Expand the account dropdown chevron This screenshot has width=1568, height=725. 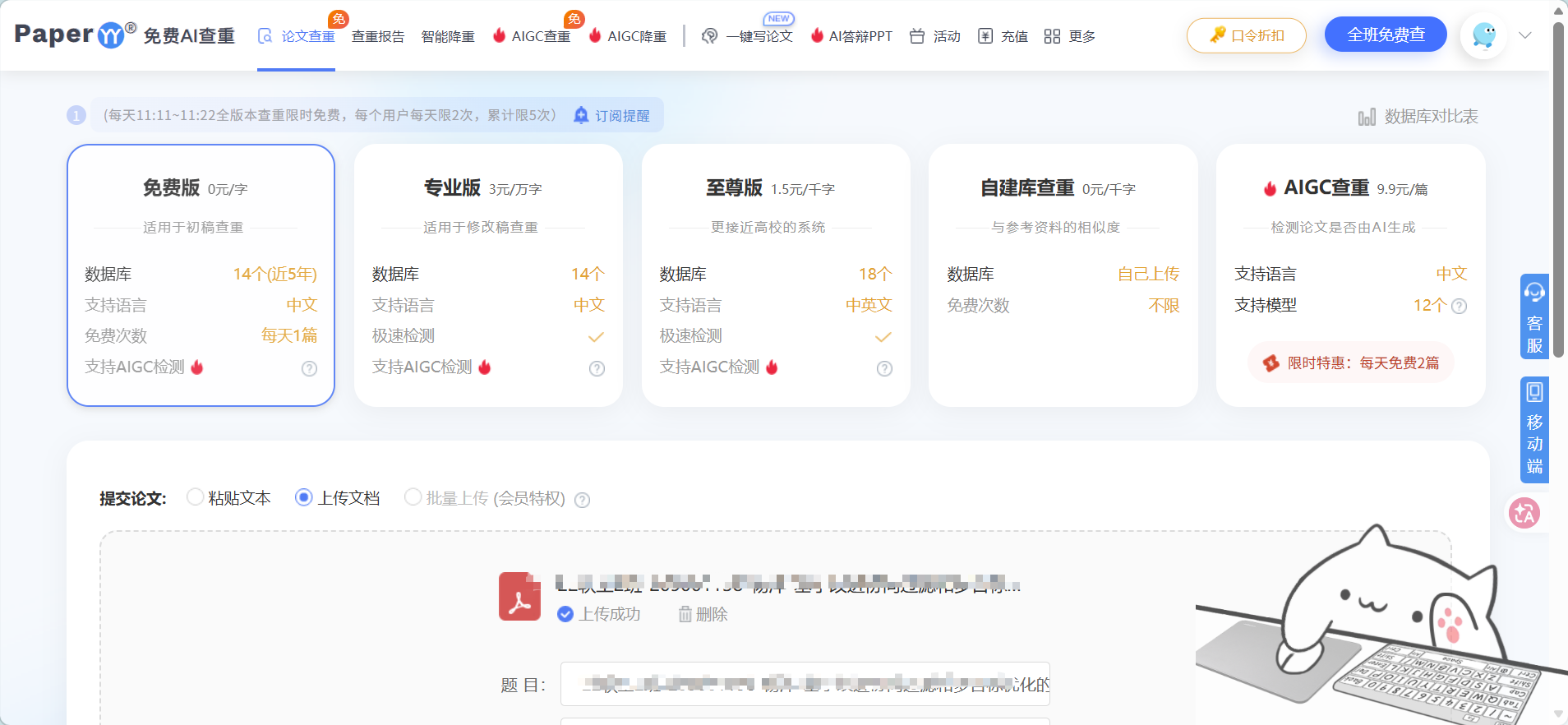pyautogui.click(x=1525, y=35)
